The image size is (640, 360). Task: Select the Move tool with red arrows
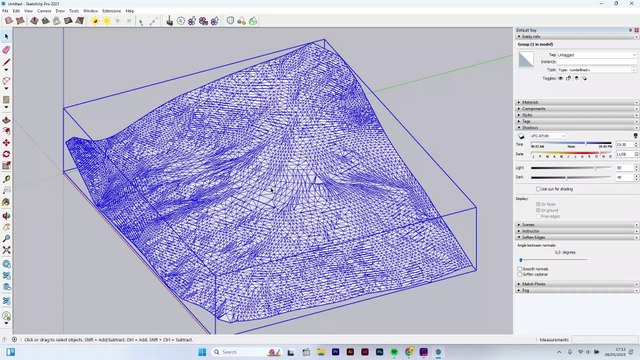(x=6, y=142)
